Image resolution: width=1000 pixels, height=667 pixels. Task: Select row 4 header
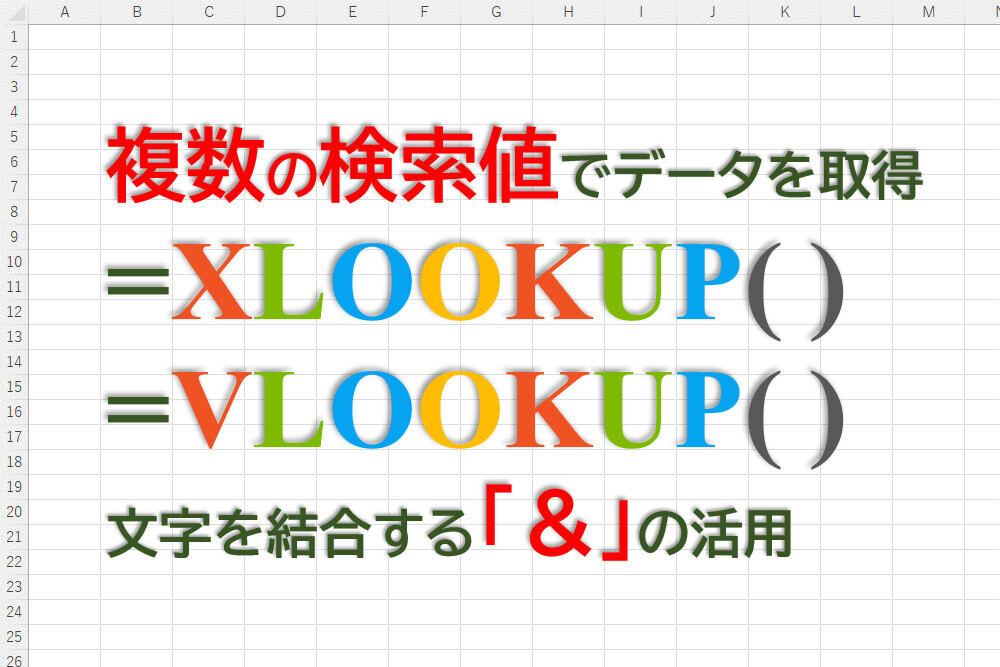coord(14,112)
